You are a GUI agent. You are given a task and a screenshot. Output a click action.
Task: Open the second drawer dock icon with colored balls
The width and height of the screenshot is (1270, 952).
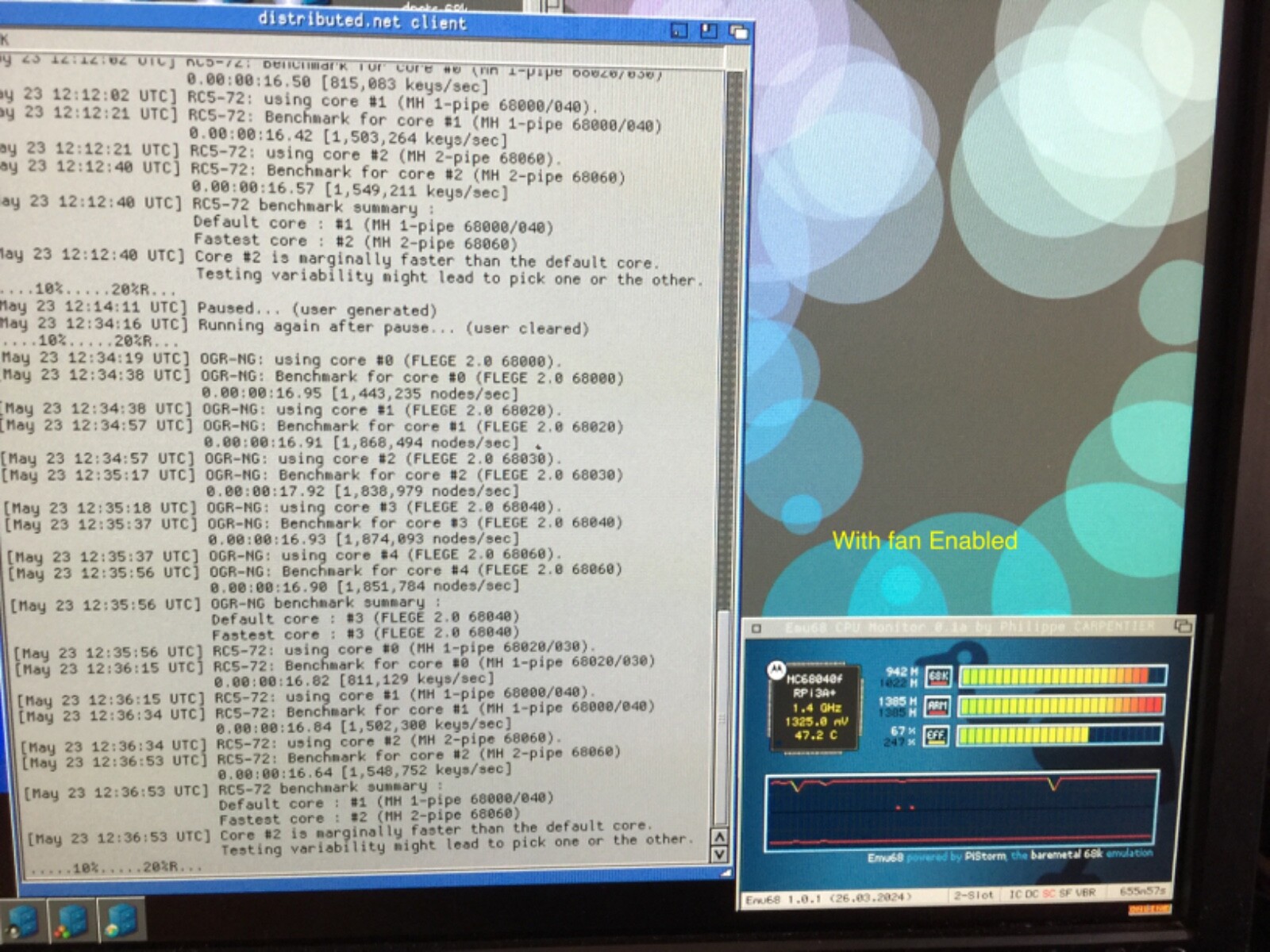(72, 921)
